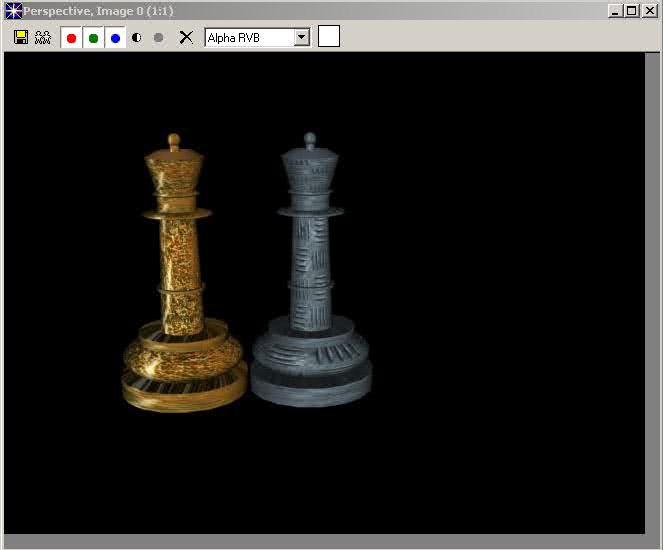663x550 pixels.
Task: Close the Perspective render window
Action: pyautogui.click(x=648, y=11)
